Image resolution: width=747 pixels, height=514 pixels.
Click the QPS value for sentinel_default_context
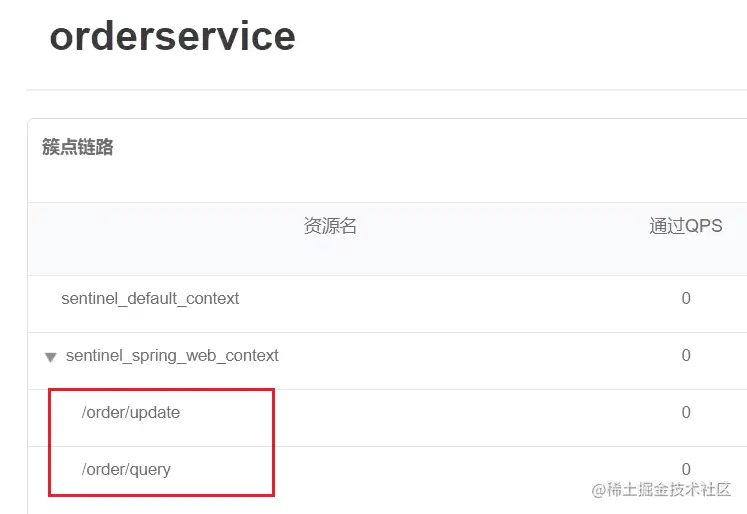[x=686, y=298]
